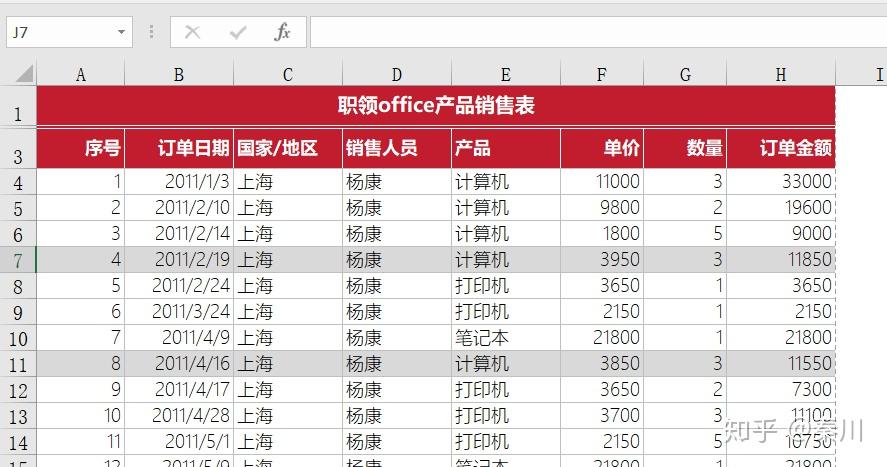The height and width of the screenshot is (467, 887).
Task: Open the Name Box dropdown arrow
Action: [x=121, y=32]
